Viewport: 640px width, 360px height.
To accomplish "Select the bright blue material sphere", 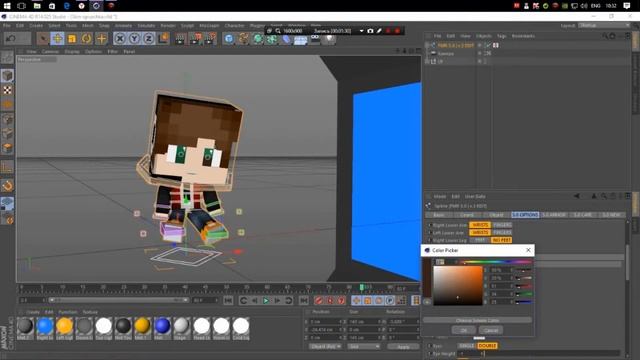I will coord(45,326).
